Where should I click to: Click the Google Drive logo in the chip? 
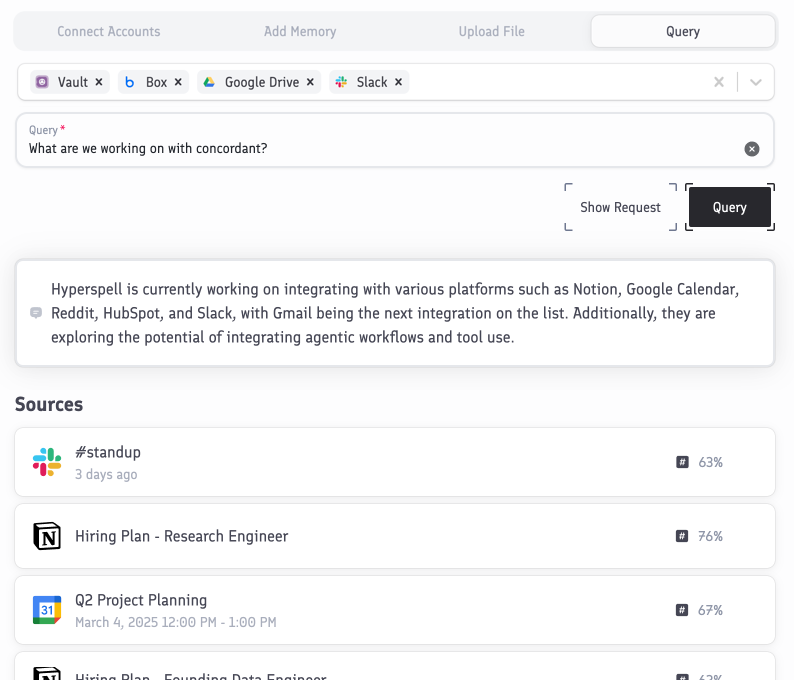209,82
